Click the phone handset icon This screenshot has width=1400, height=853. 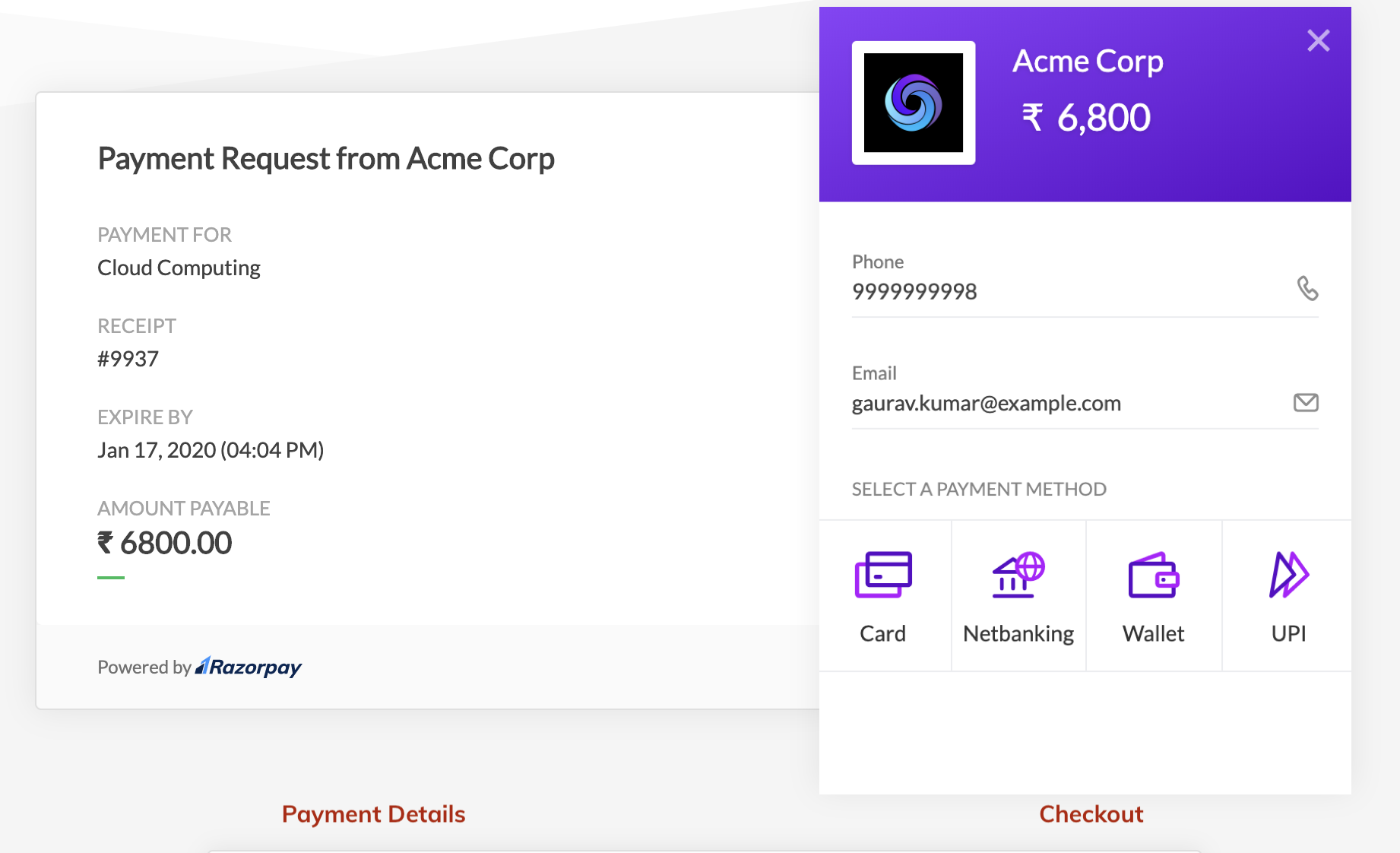tap(1309, 290)
